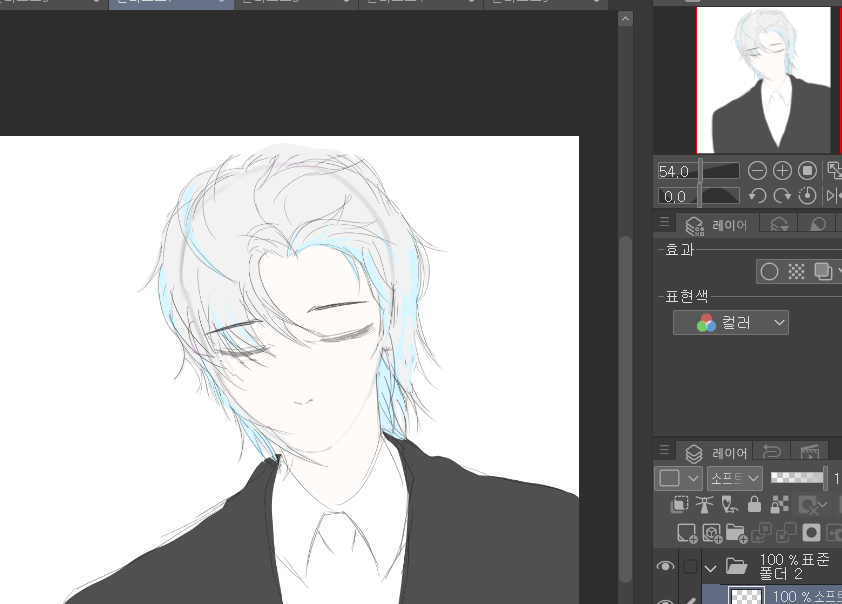Click the layer opacity checkered slider
The width and height of the screenshot is (842, 604).
click(799, 477)
